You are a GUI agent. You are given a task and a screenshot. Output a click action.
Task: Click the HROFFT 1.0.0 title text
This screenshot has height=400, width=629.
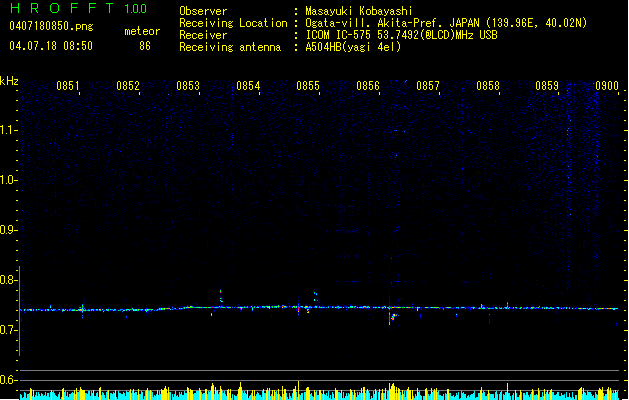point(79,8)
